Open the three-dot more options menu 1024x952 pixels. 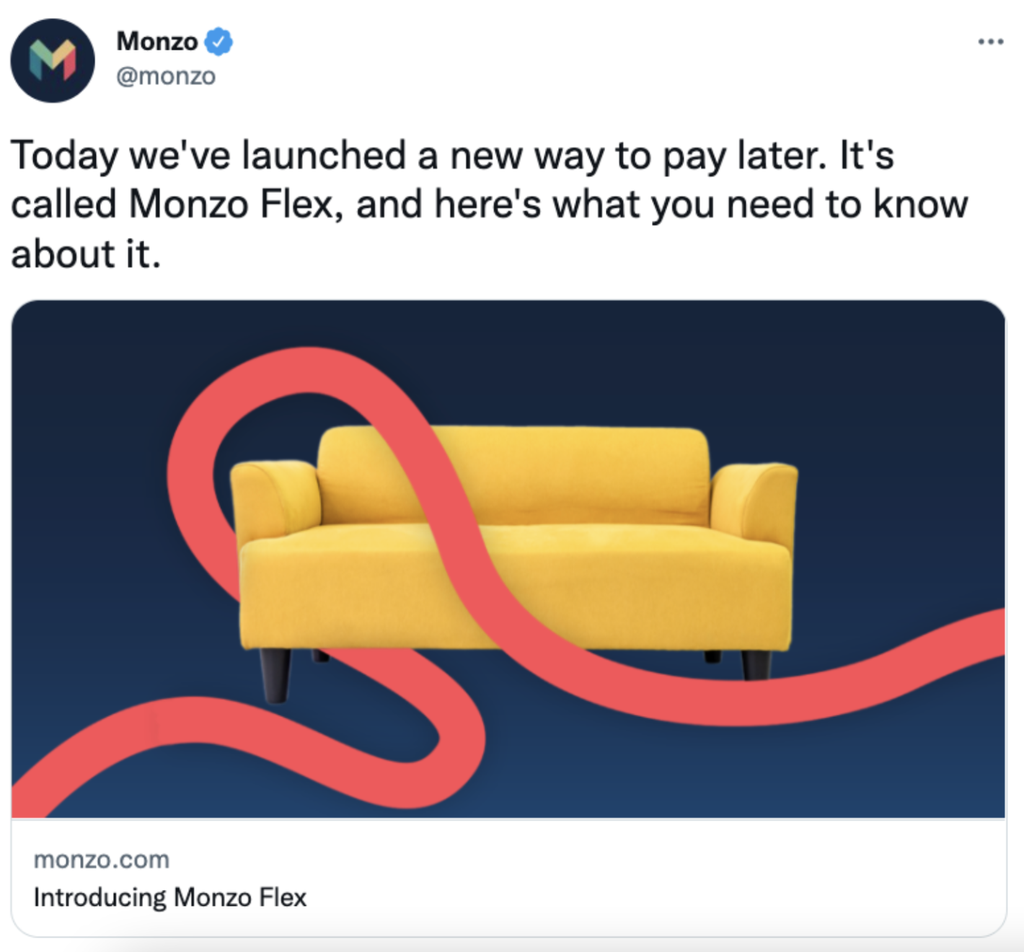(x=991, y=42)
